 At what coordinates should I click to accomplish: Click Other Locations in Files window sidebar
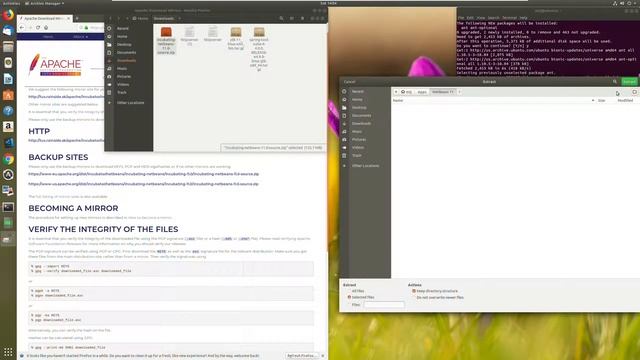[x=130, y=103]
